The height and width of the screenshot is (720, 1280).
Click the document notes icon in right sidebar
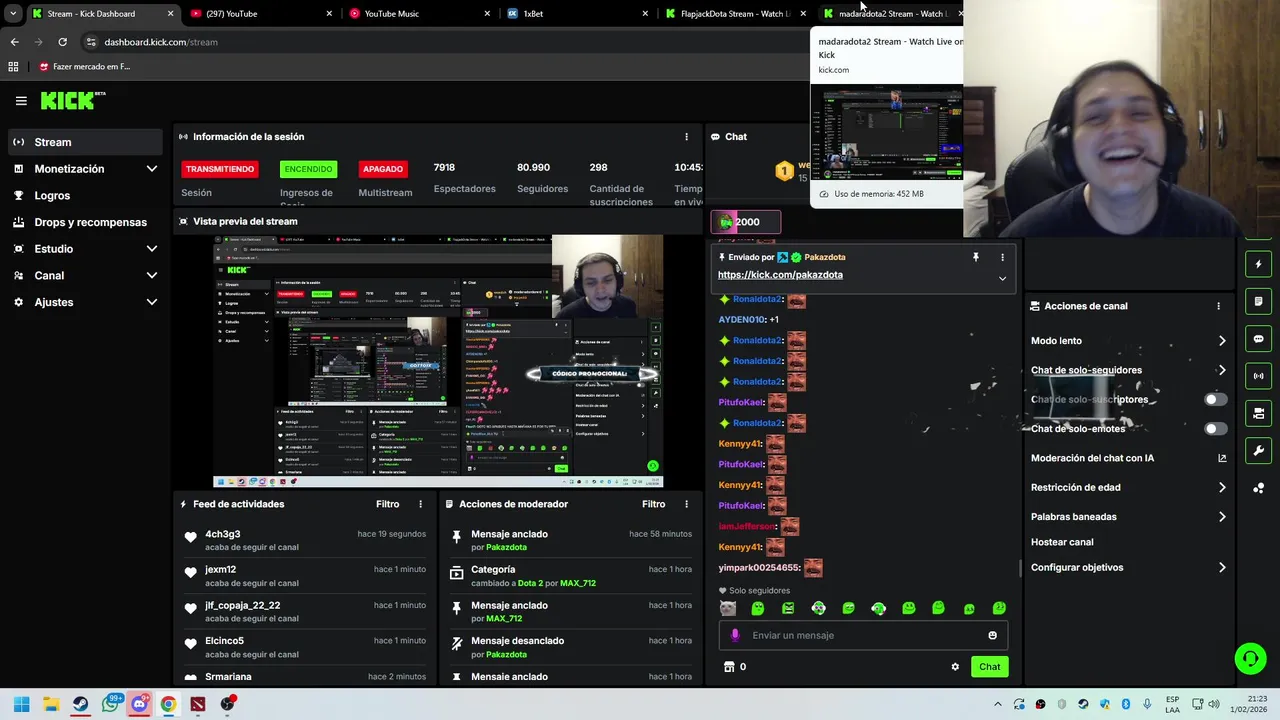[1258, 301]
